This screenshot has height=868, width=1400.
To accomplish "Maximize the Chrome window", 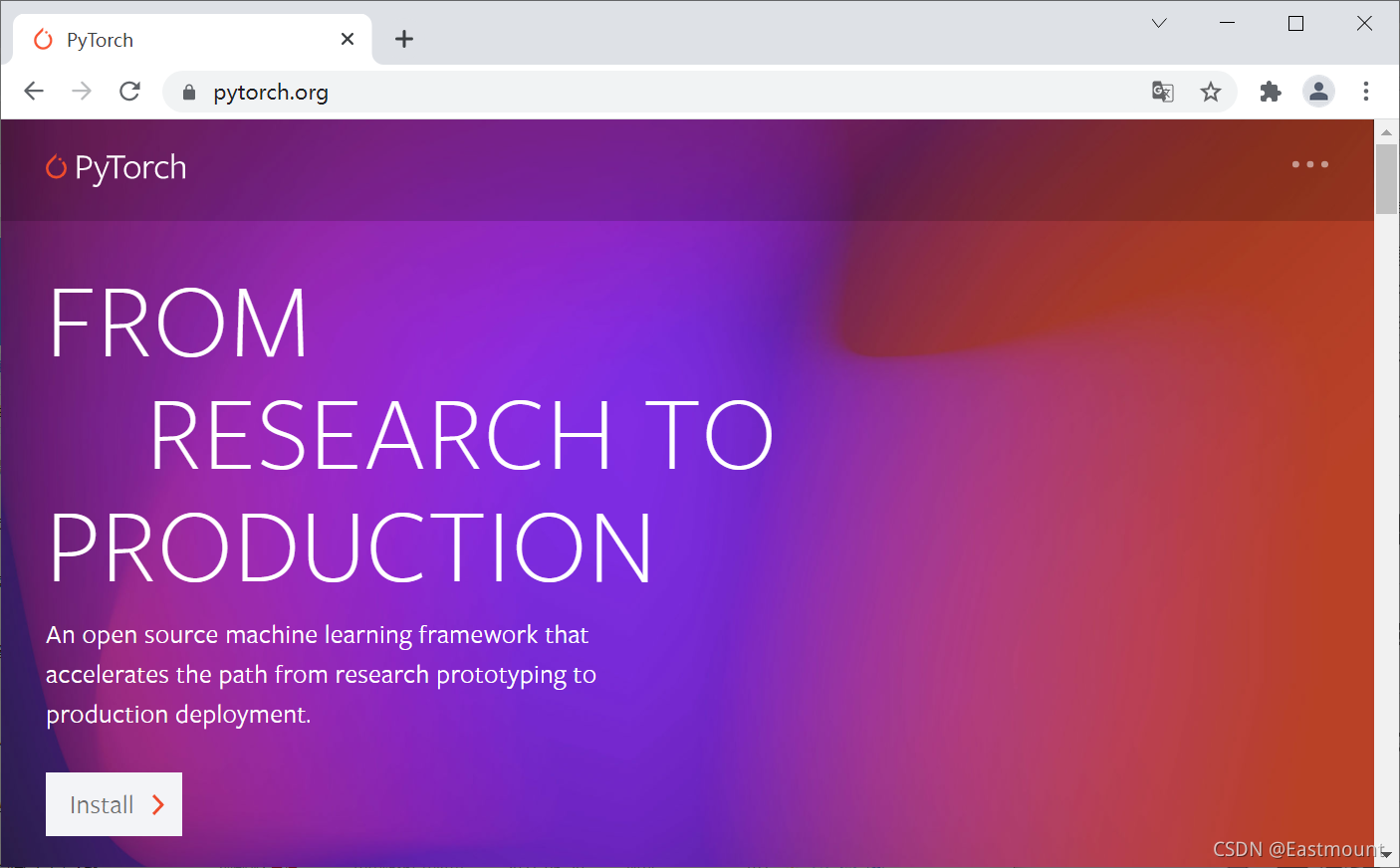I will (x=1295, y=23).
